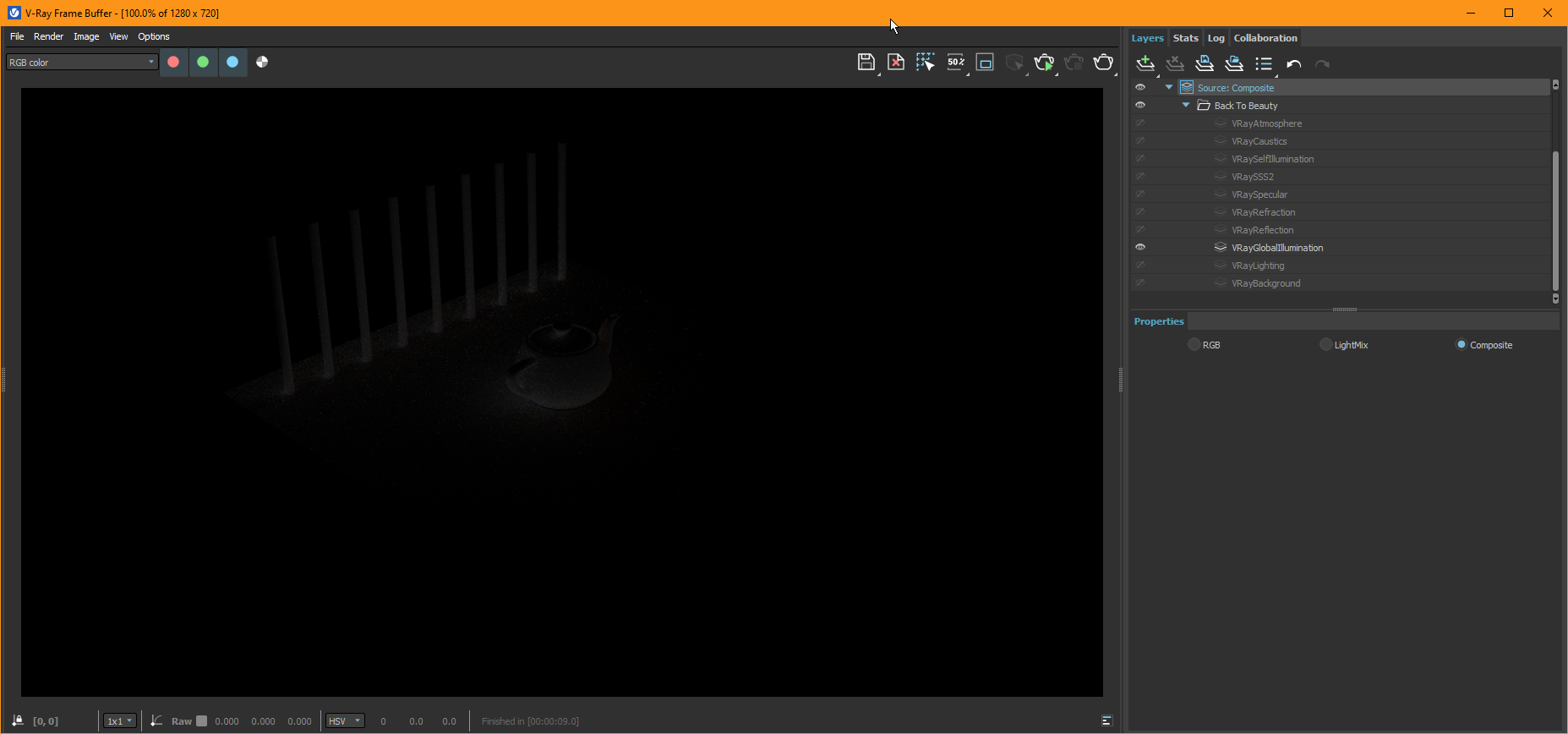Save the layer tree preset
Screen dimensions: 1568x734
[1205, 63]
